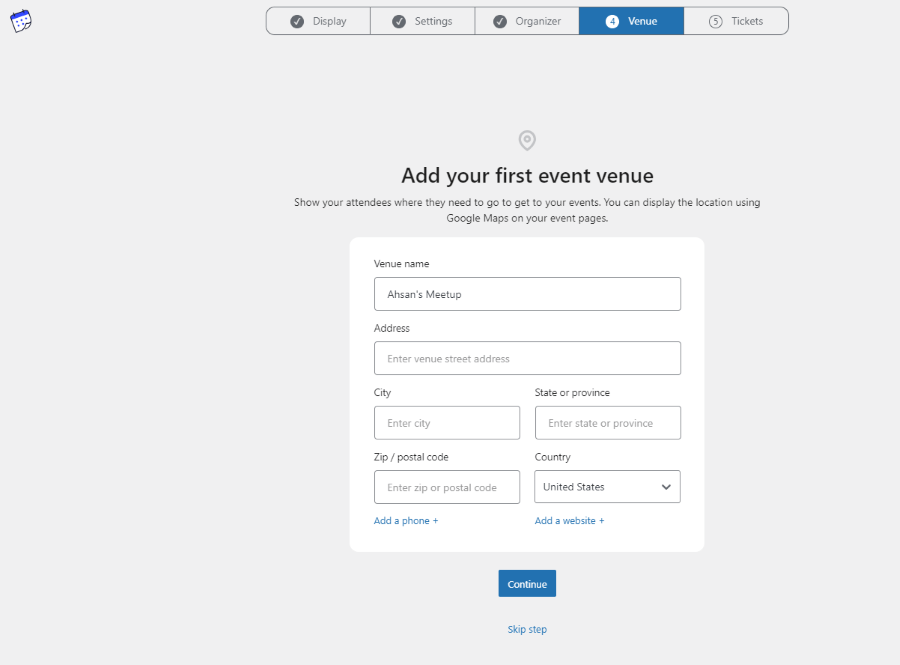Viewport: 900px width, 665px height.
Task: Click the chevron arrow in Country field
Action: coord(666,487)
